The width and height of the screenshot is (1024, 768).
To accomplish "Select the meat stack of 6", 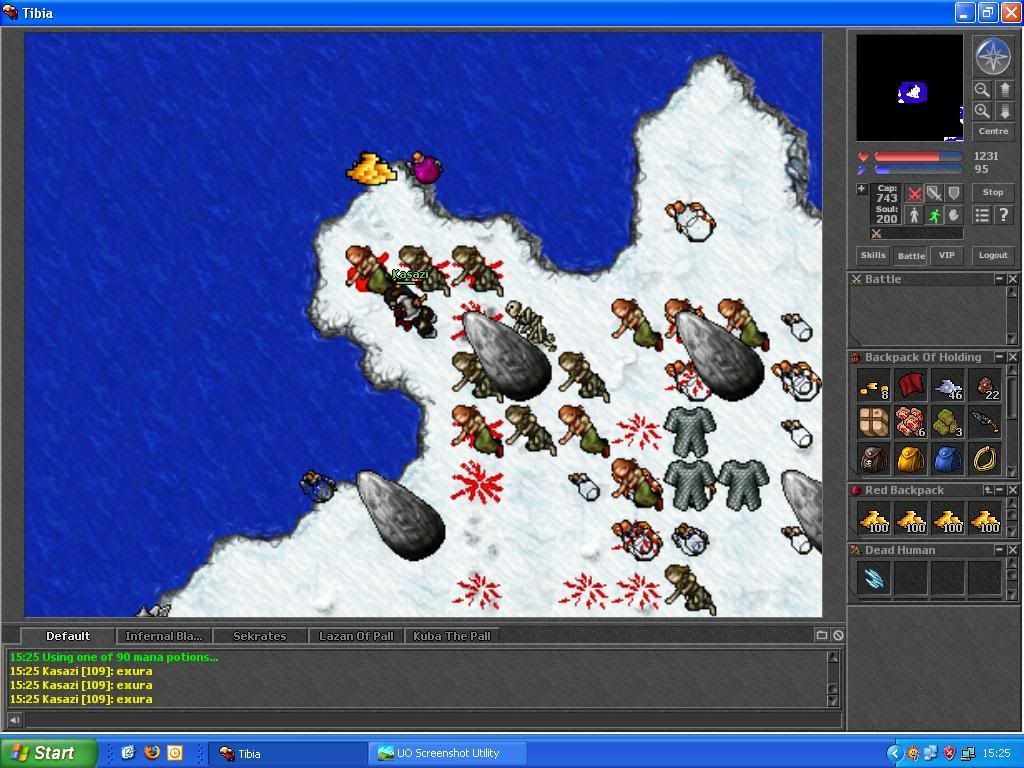I will (911, 423).
